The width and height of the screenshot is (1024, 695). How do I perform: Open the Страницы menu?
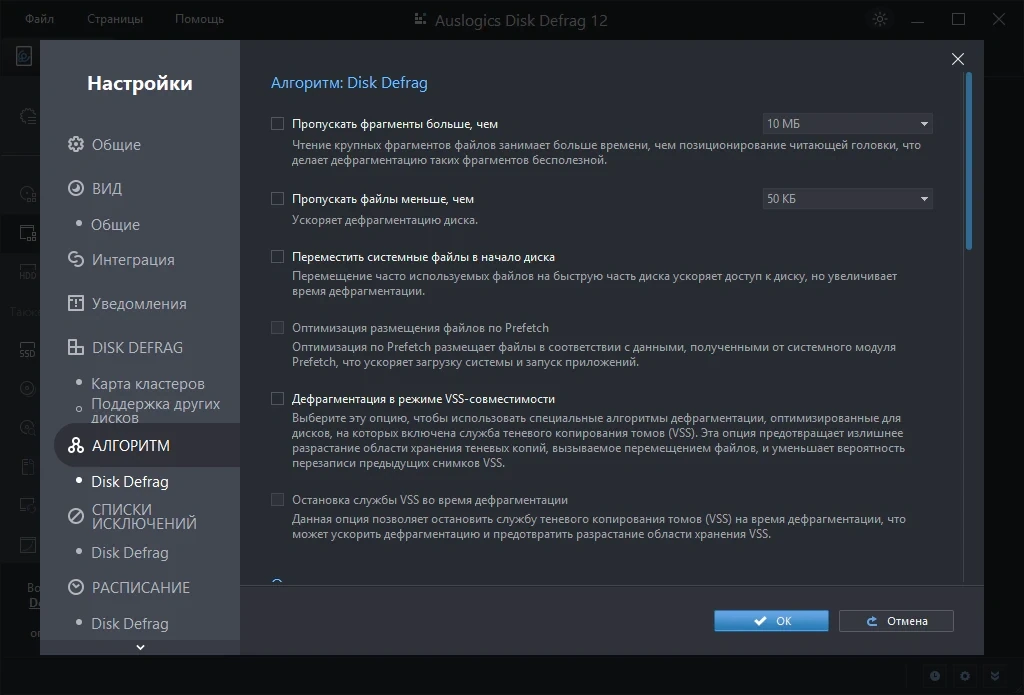pos(115,19)
